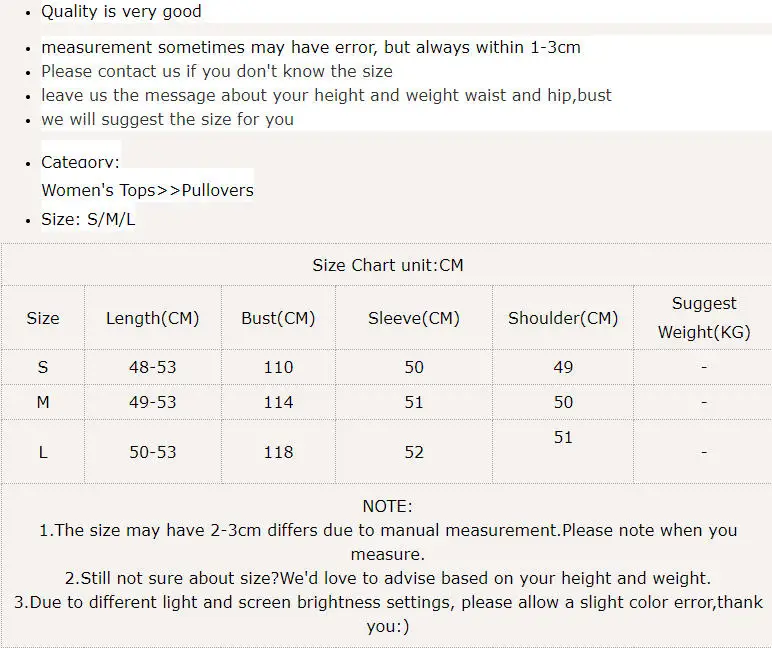Click the "Shoulder(CM)" column header
772x648 pixels.
(563, 318)
